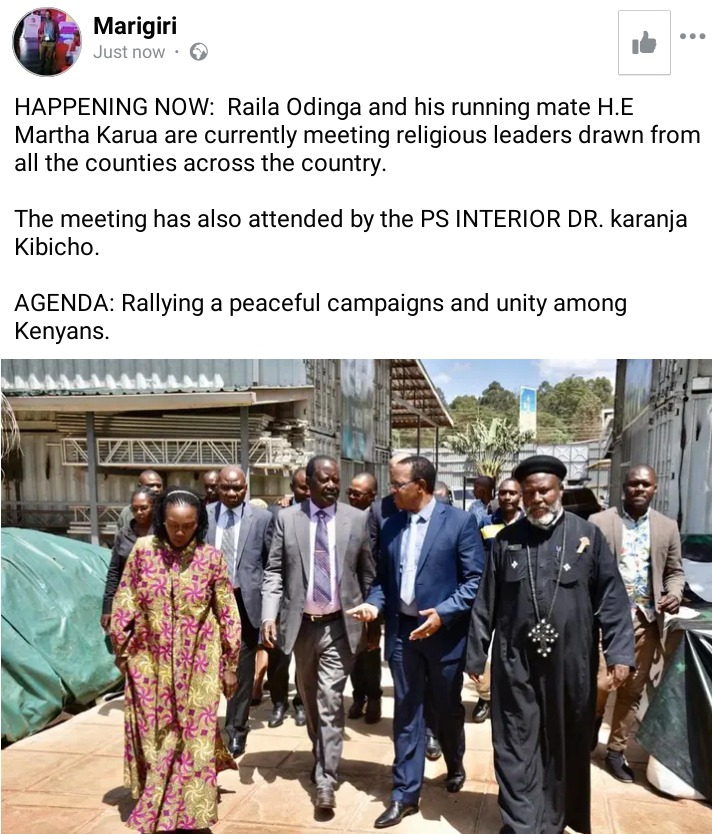Open the 'Just now' timestamp link
Screen dimensions: 712x834
(129, 52)
